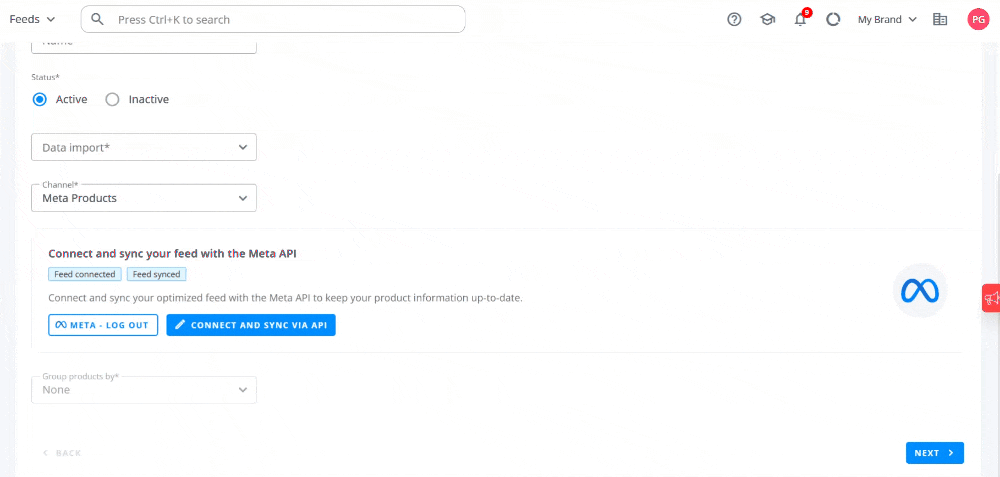Image resolution: width=1000 pixels, height=477 pixels.
Task: Open the Channel Meta Products dropdown
Action: [144, 198]
